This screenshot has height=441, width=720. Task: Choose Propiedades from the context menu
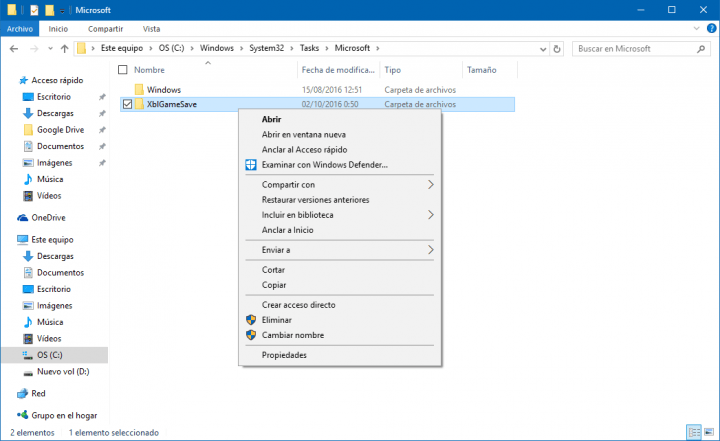(x=284, y=355)
